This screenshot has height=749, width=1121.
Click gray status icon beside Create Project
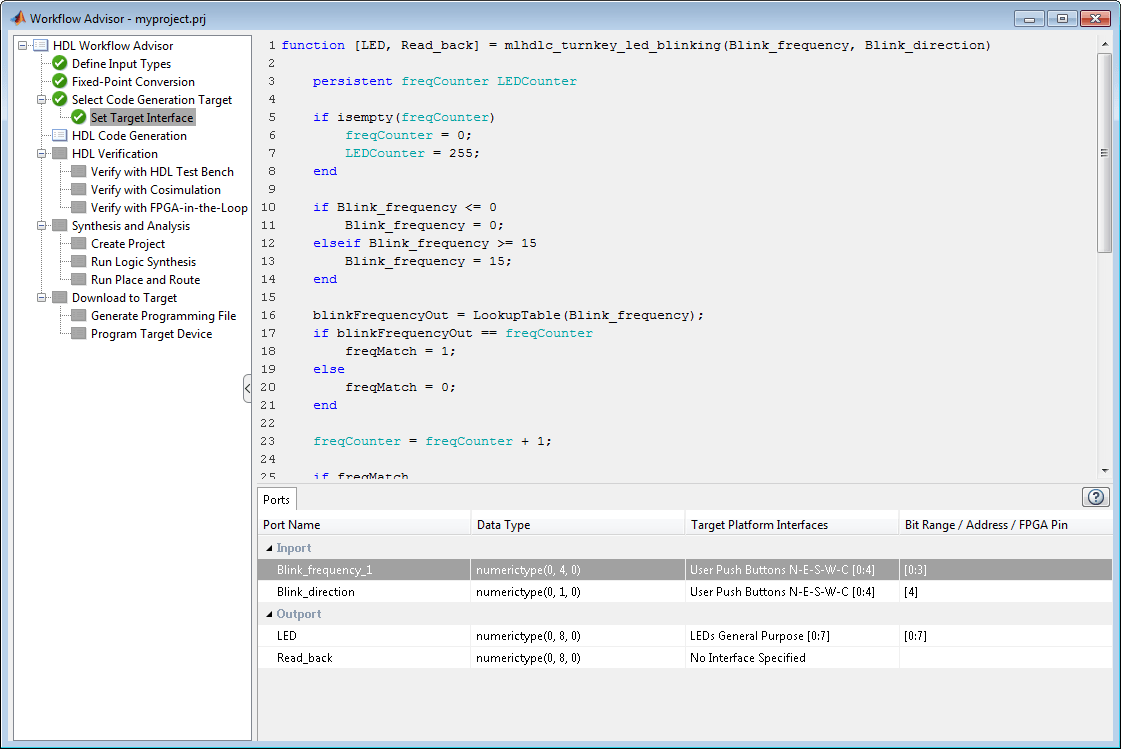pyautogui.click(x=79, y=244)
